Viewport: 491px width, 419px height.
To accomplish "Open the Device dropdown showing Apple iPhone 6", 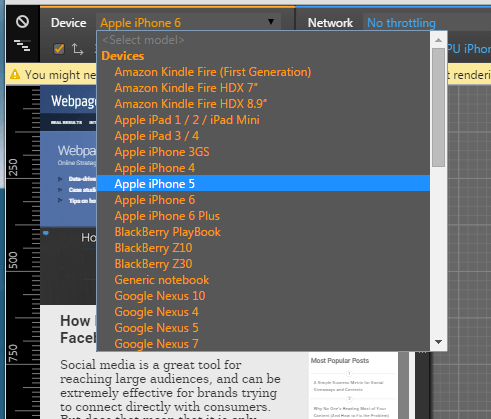I will (x=188, y=23).
